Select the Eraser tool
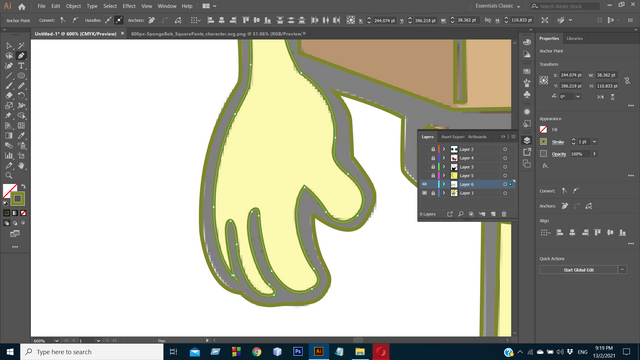 [x=9, y=96]
